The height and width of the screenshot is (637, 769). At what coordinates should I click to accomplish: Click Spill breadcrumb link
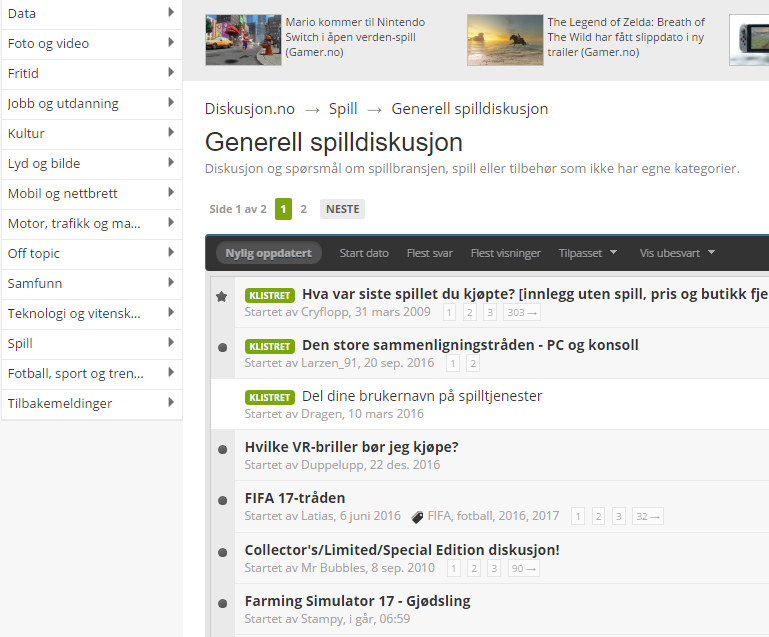pyautogui.click(x=343, y=108)
